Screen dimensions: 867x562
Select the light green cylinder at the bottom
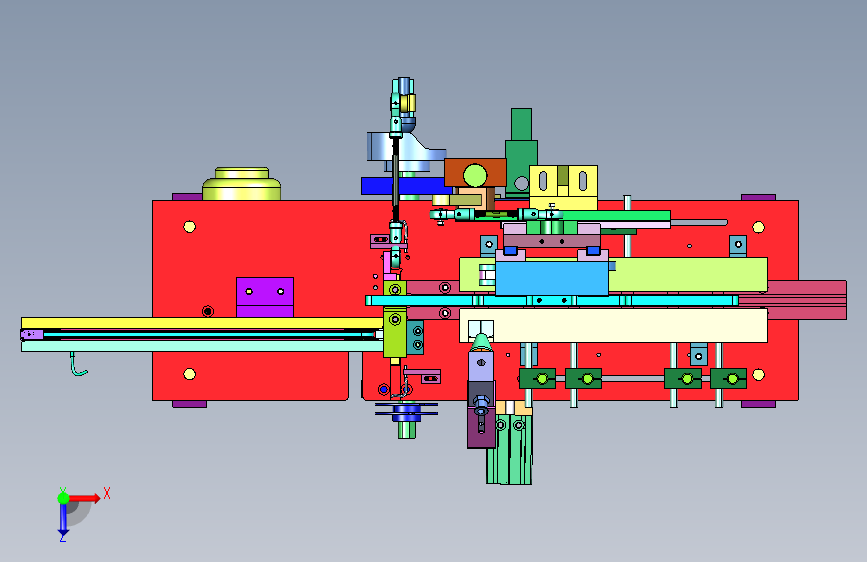tap(510, 449)
